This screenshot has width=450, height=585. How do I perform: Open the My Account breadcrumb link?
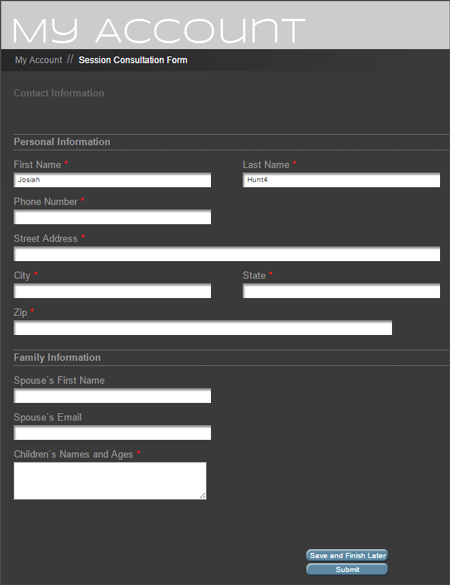coord(38,60)
